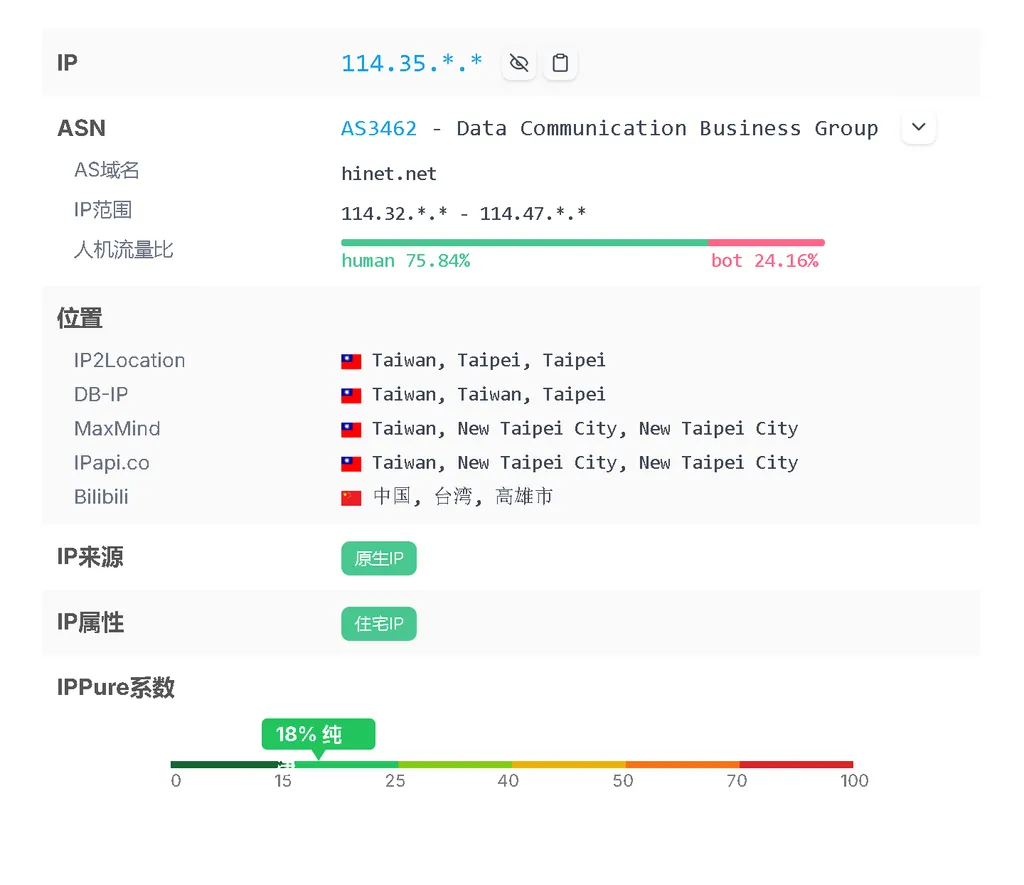This screenshot has width=1024, height=885.
Task: Click the red bot traffic bar
Action: [766, 242]
